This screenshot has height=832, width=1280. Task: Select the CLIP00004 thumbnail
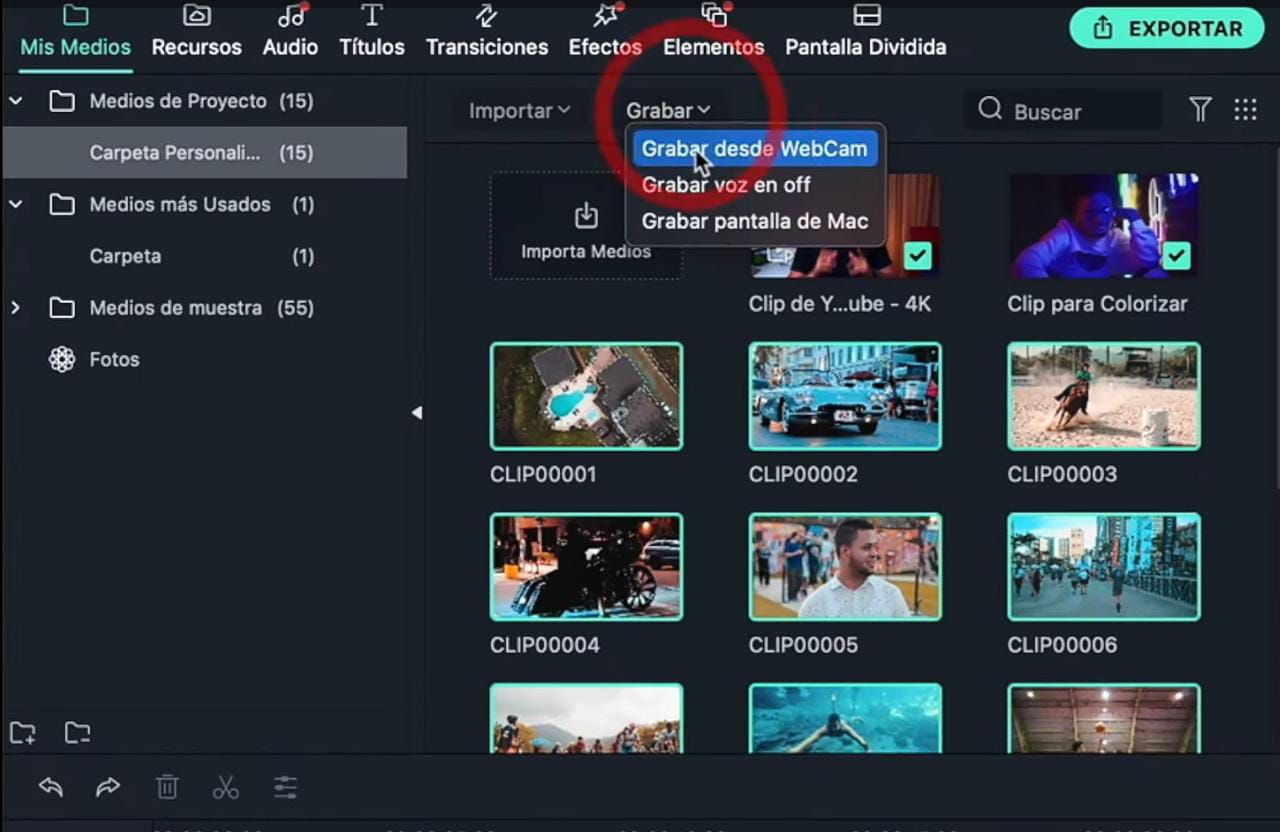(586, 567)
